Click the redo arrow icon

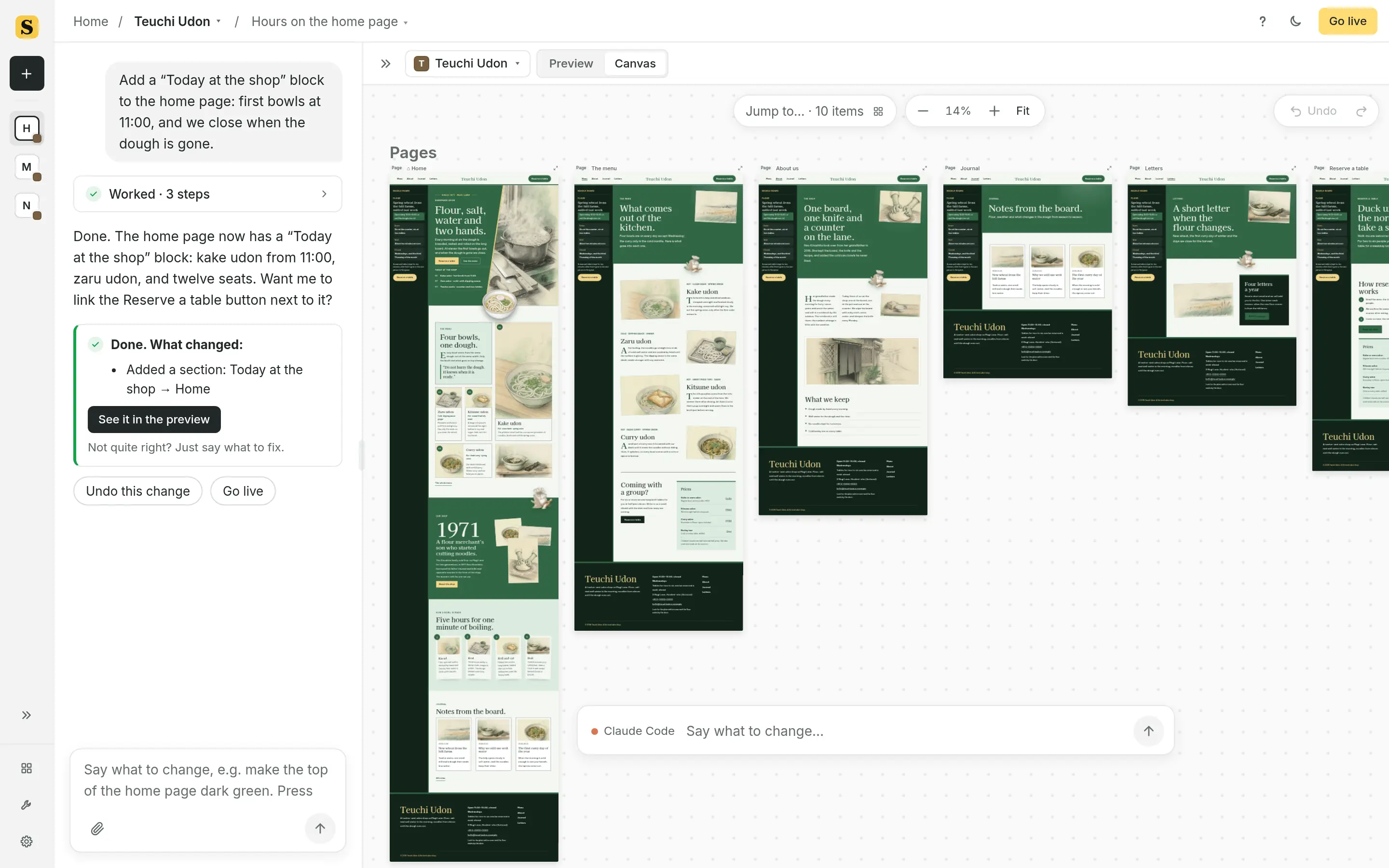point(1361,111)
